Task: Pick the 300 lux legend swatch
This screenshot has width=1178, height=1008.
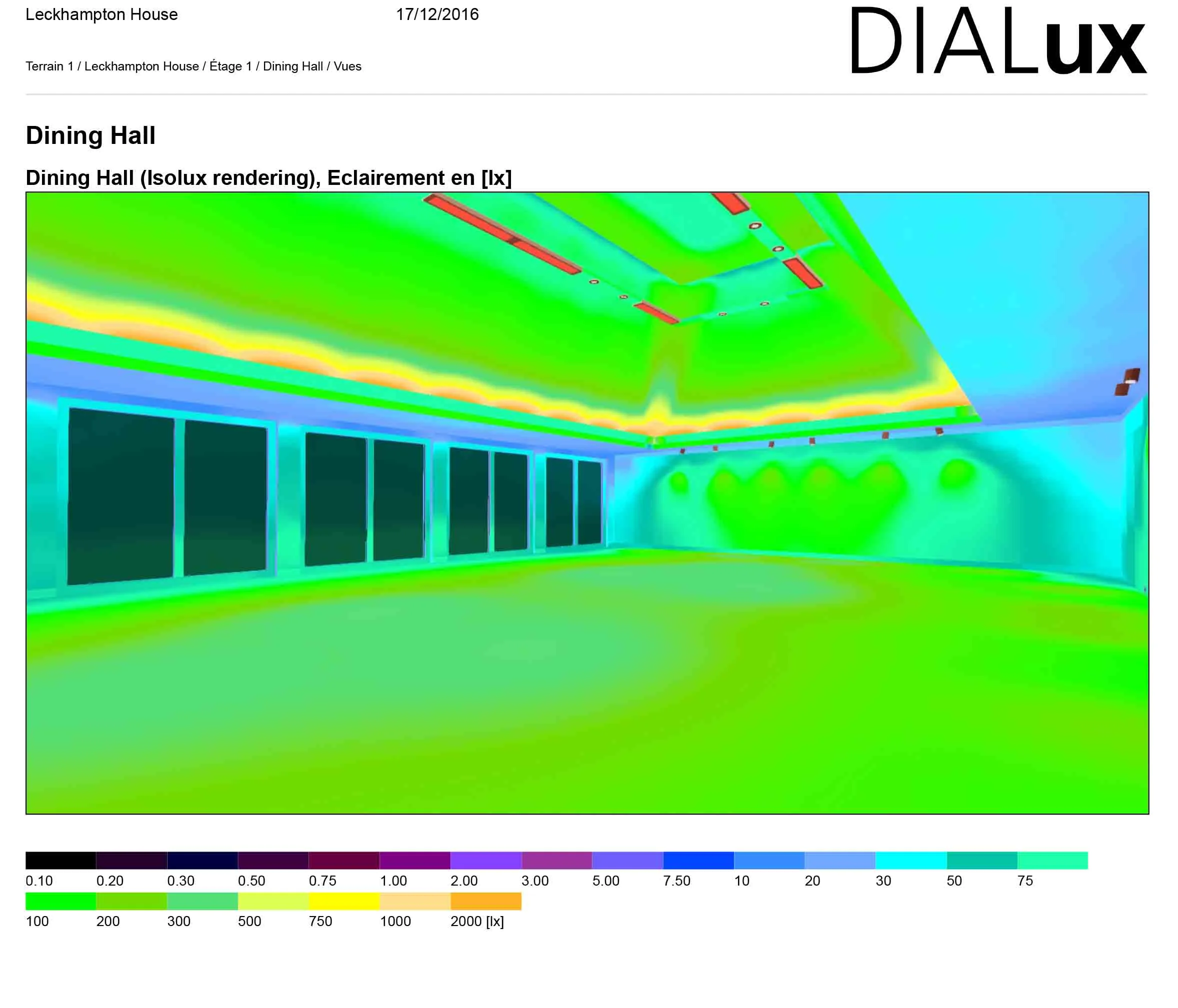Action: coord(202,901)
